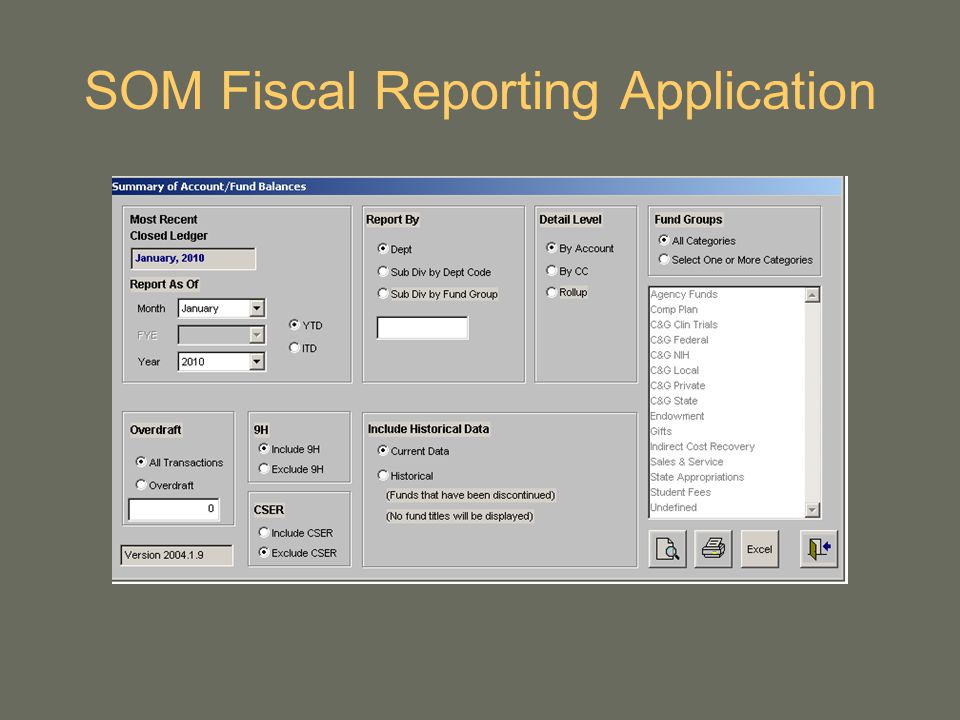Click the Report By text input box

coord(422,328)
